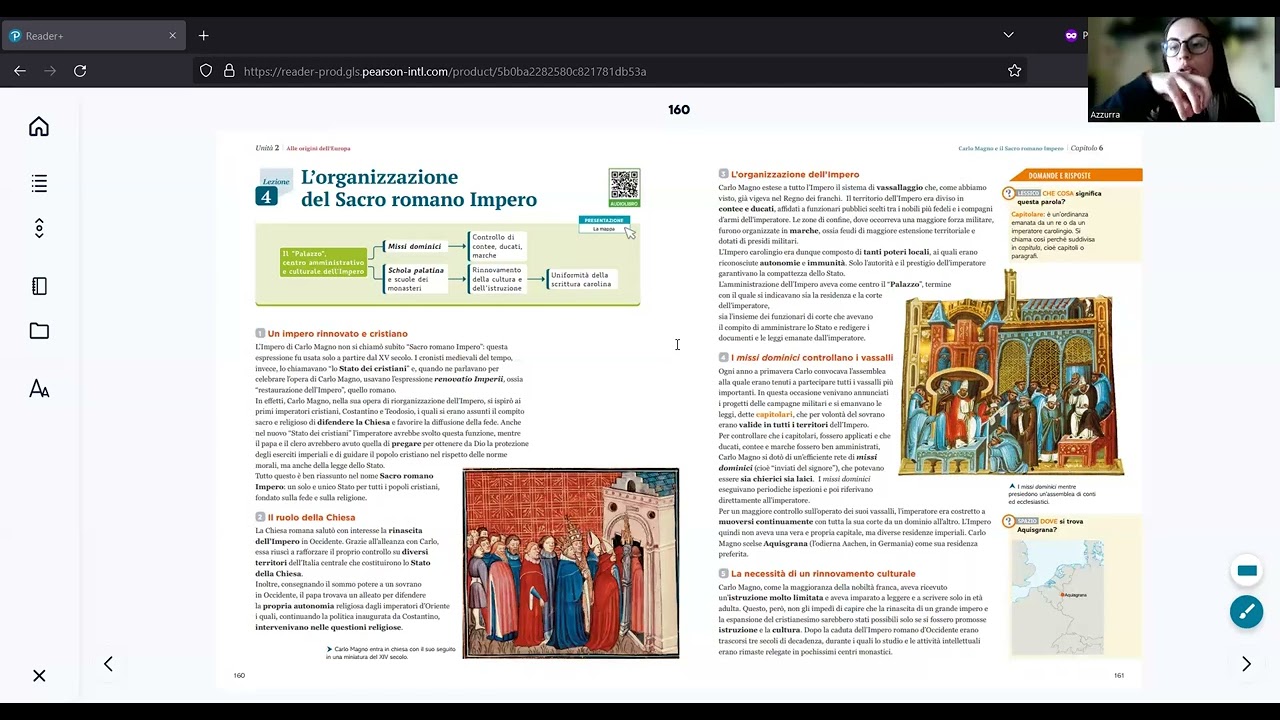The height and width of the screenshot is (720, 1280).
Task: Click the blue pencil annotation button
Action: pyautogui.click(x=1247, y=611)
